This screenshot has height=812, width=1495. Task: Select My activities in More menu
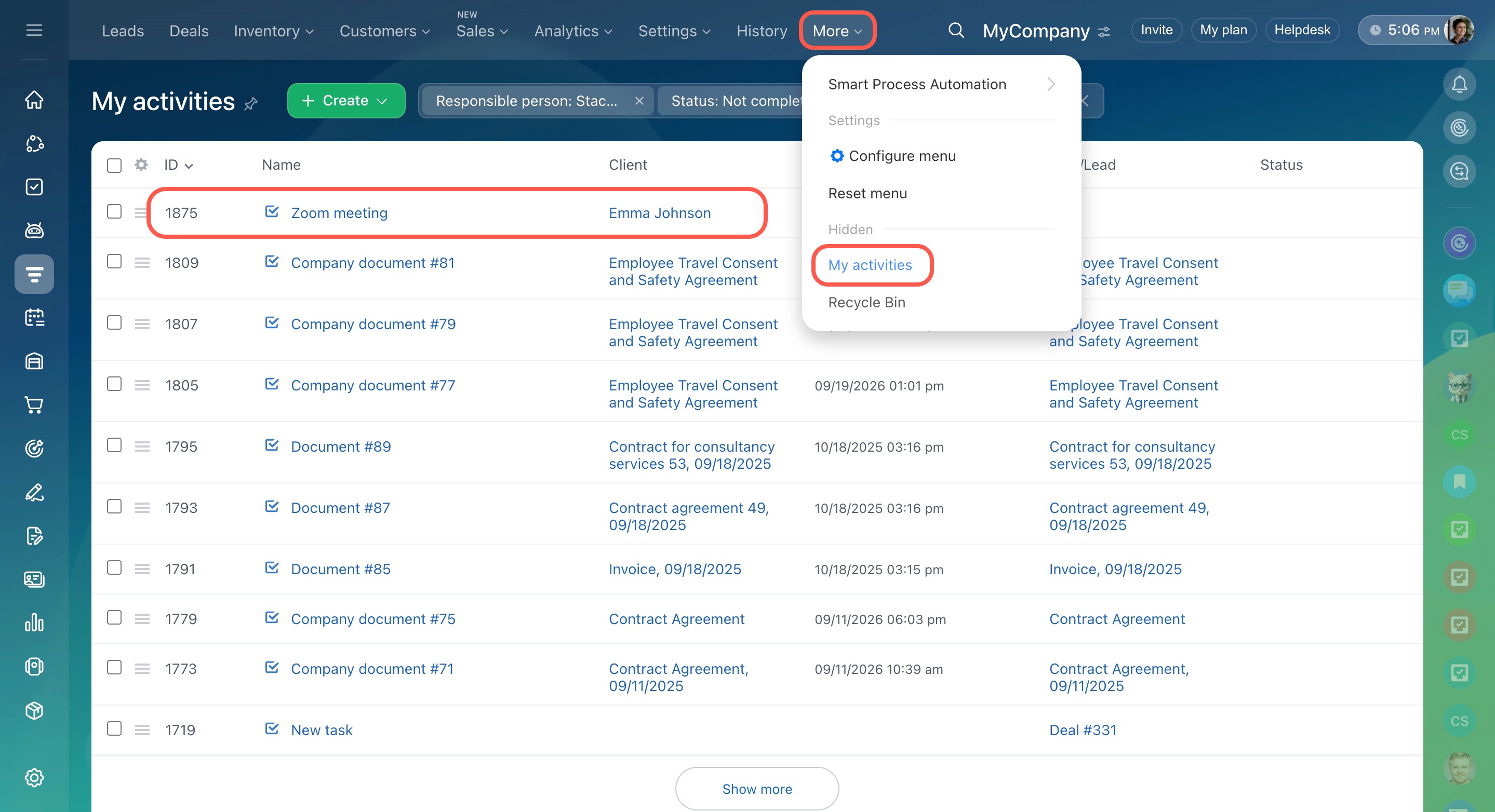tap(870, 265)
